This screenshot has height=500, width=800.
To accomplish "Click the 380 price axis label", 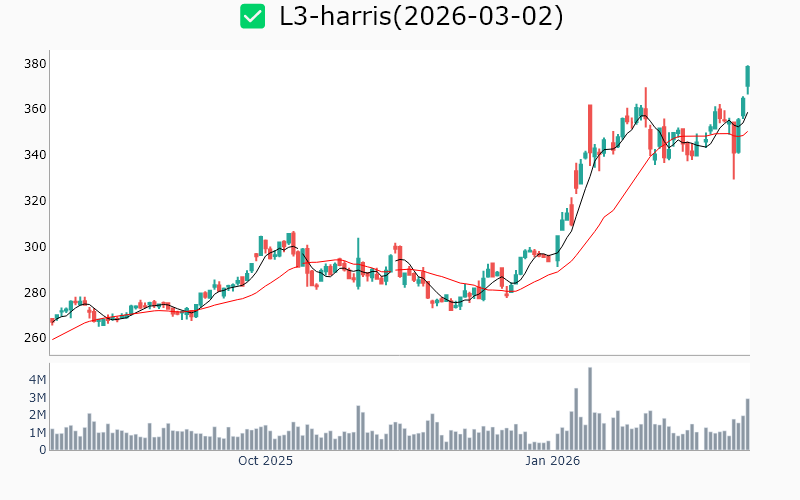I will tap(36, 63).
